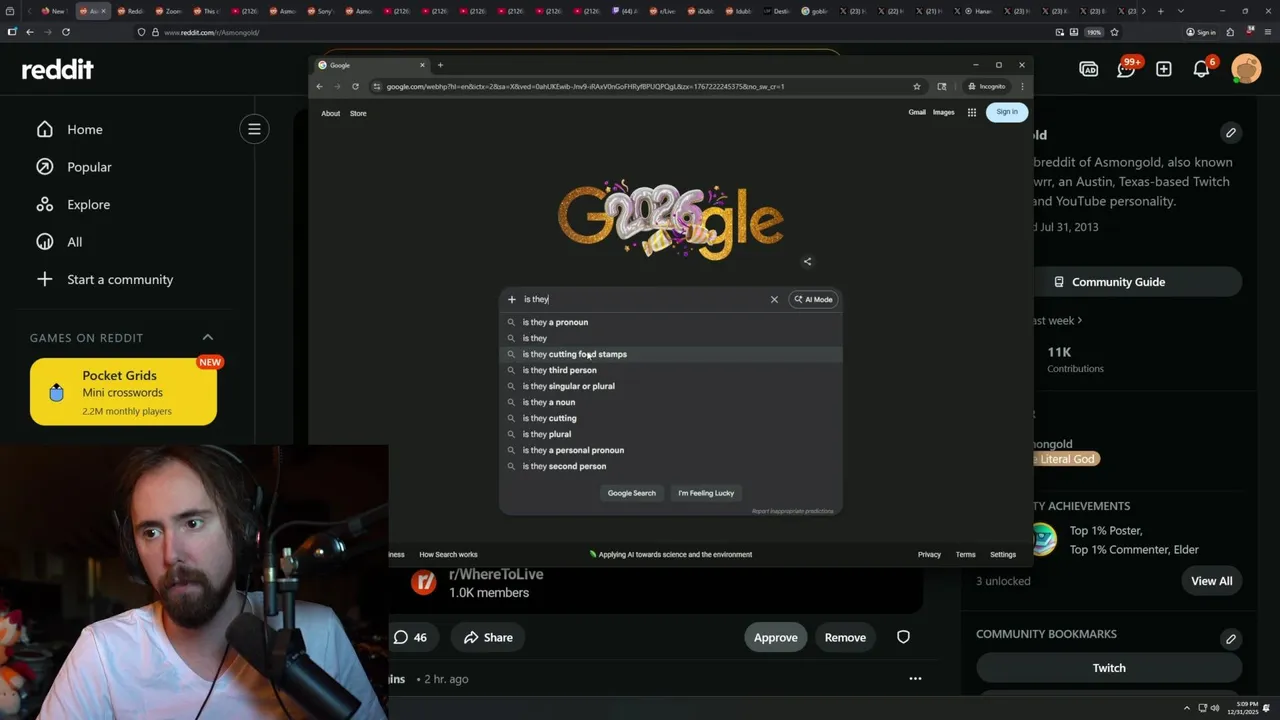Collapse the Reddit sidebar with hamburger button
Viewport: 1280px width, 720px height.
click(x=254, y=129)
